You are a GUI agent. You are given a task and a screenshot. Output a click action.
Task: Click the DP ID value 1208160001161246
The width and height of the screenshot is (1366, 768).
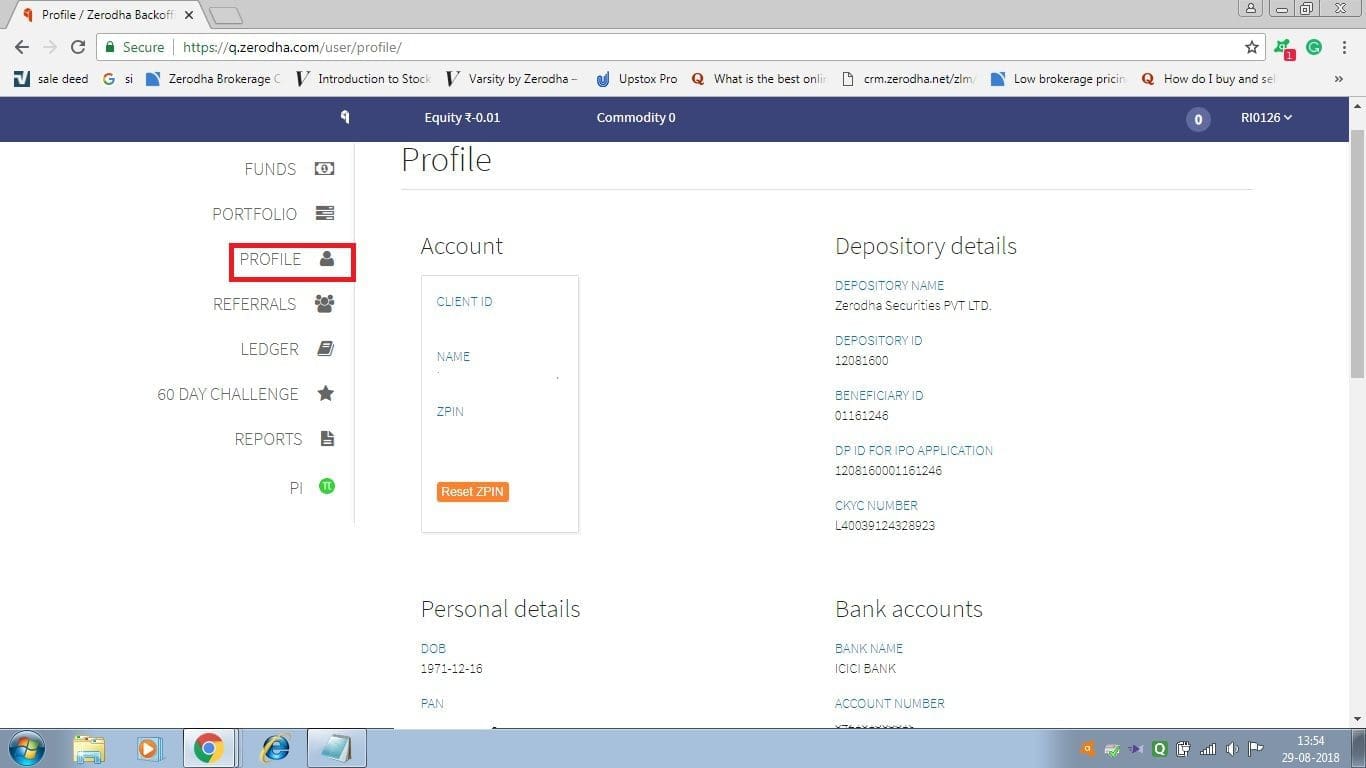(888, 471)
